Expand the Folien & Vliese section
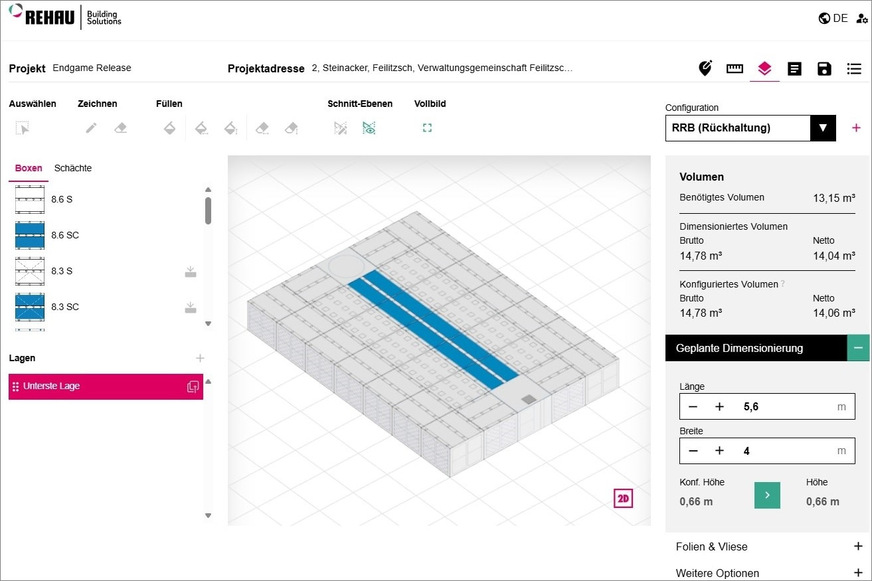The width and height of the screenshot is (872, 581). coord(857,546)
